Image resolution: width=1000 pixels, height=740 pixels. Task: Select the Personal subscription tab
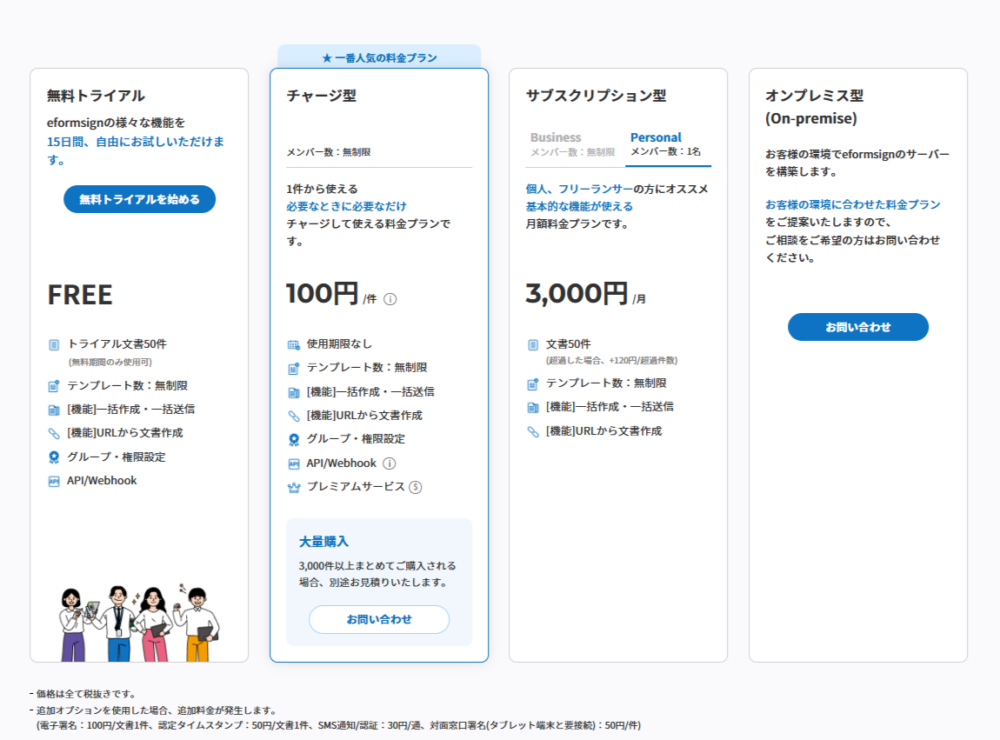666,144
